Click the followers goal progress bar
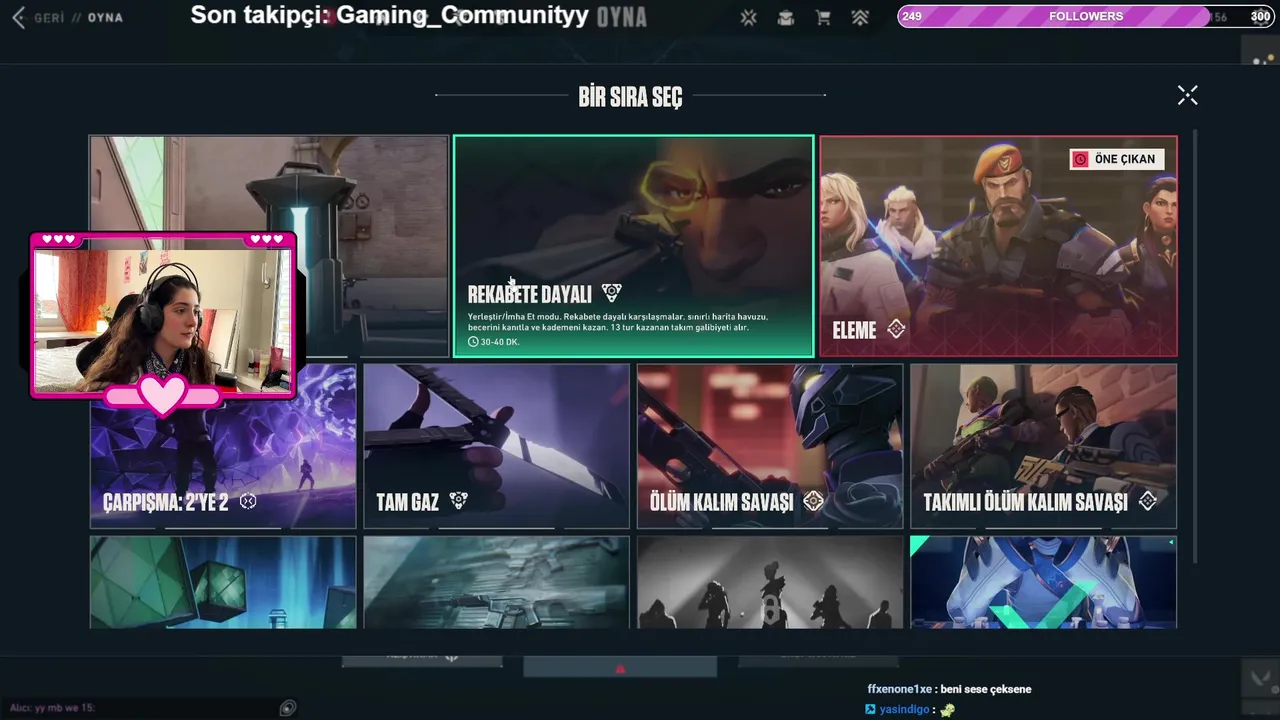Viewport: 1280px width, 720px height. point(1085,16)
